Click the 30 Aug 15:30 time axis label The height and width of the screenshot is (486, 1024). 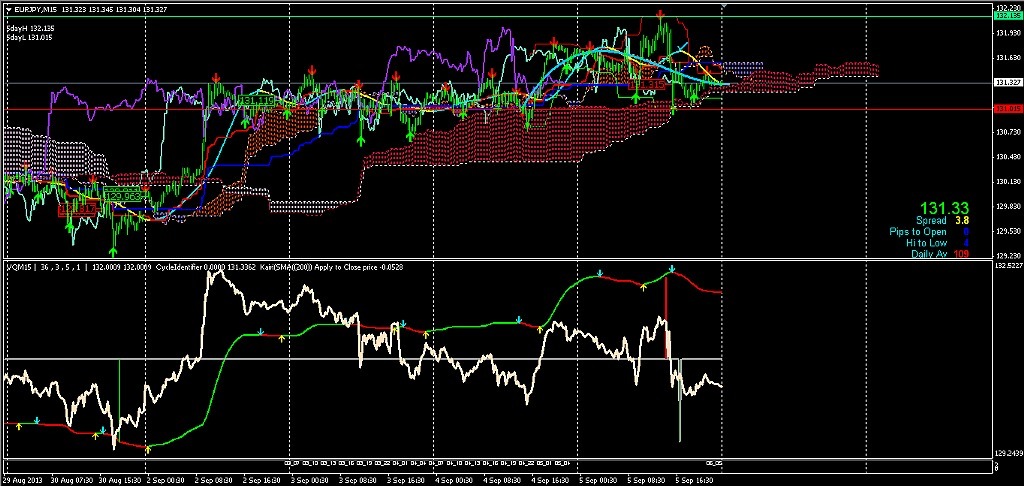click(x=121, y=479)
